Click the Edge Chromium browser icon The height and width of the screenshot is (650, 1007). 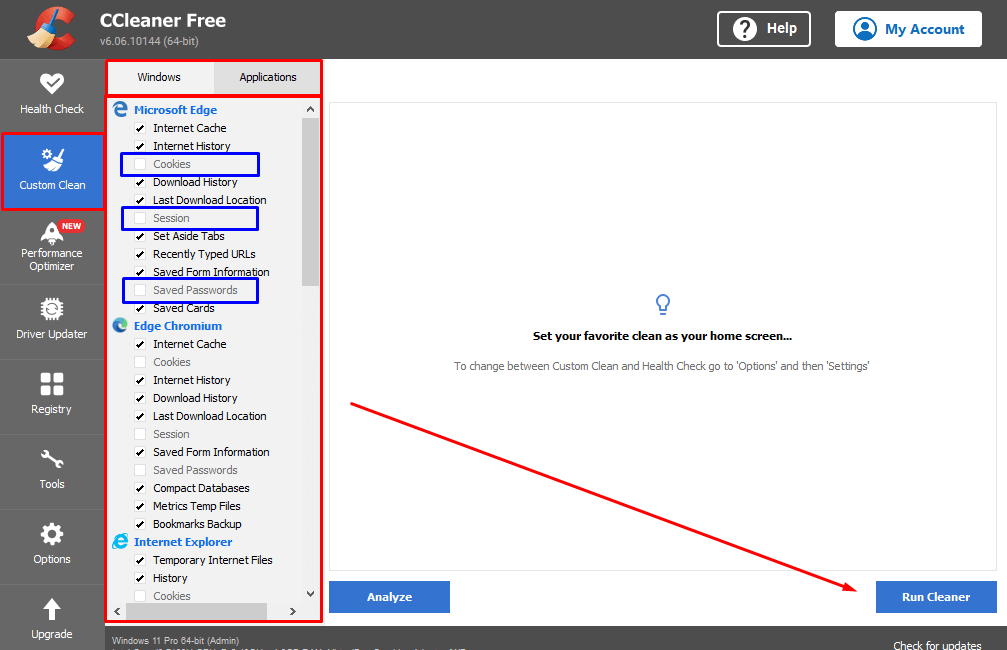coord(120,326)
